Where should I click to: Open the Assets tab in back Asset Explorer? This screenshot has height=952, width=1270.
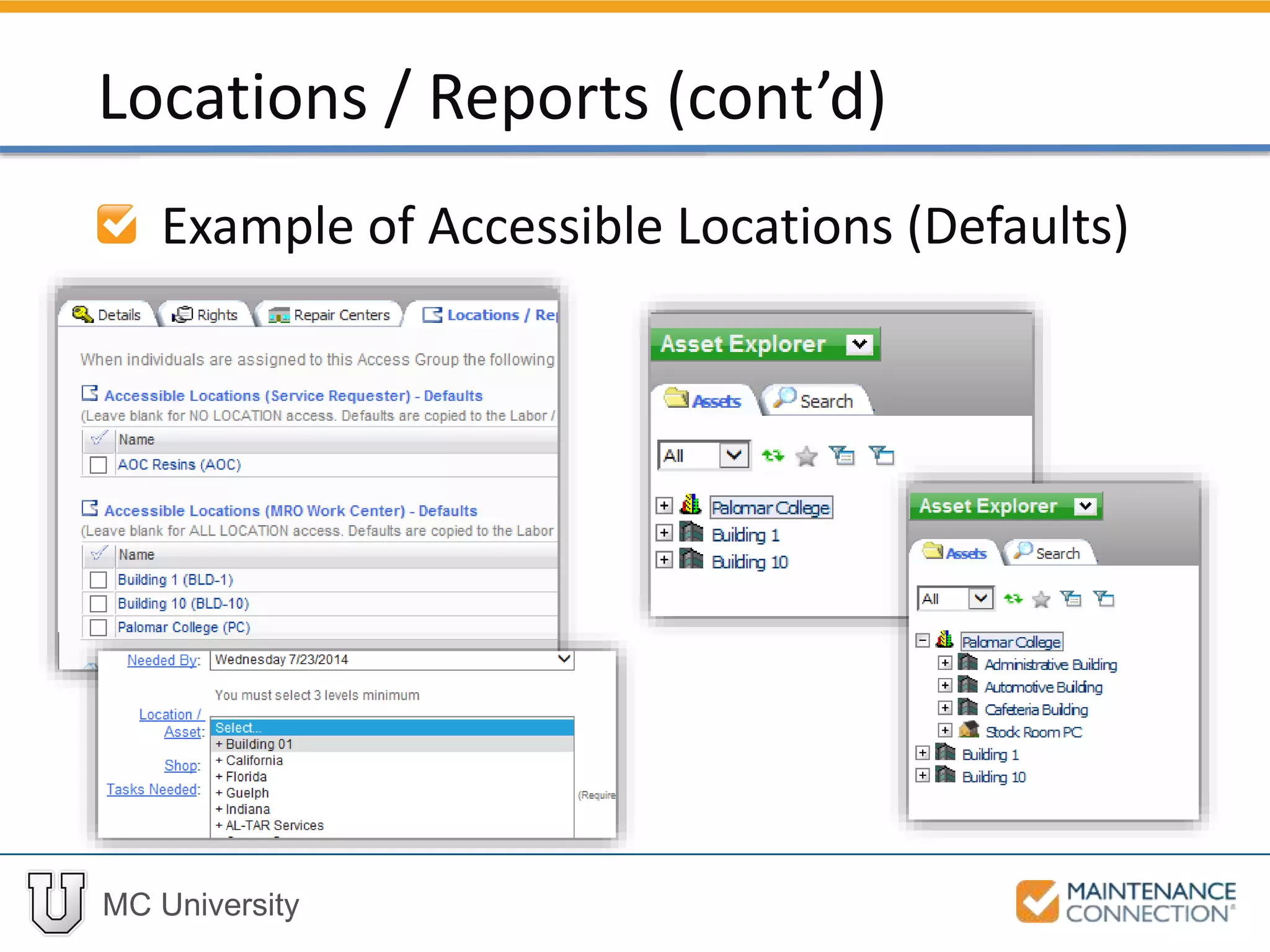(704, 400)
